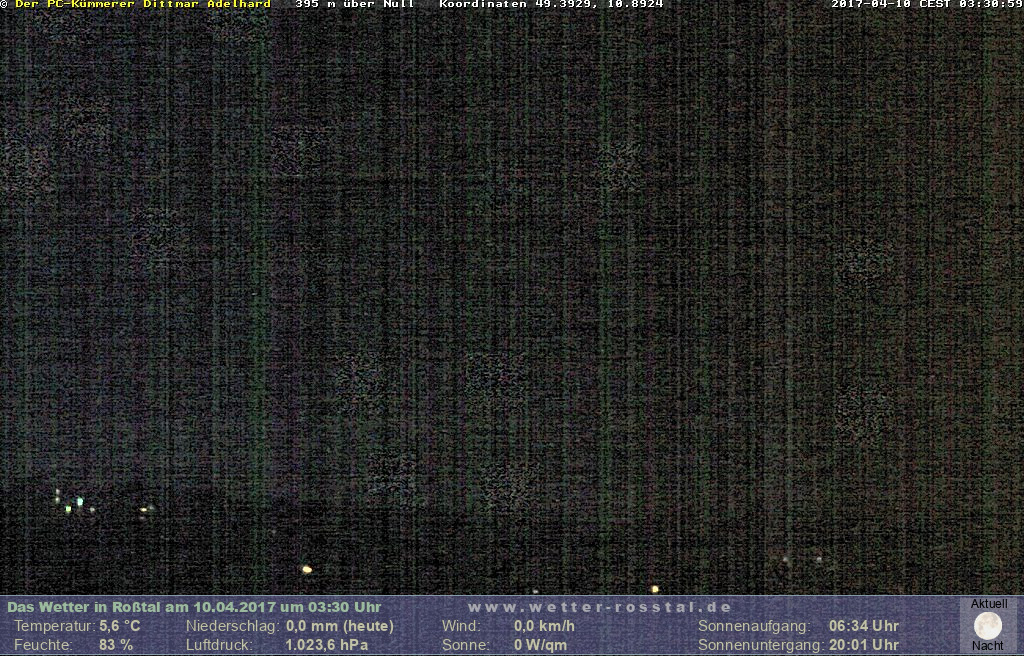Viewport: 1024px width, 656px height.
Task: Click the Sonnenaufgang time 06:34 Uhr
Action: pos(863,626)
